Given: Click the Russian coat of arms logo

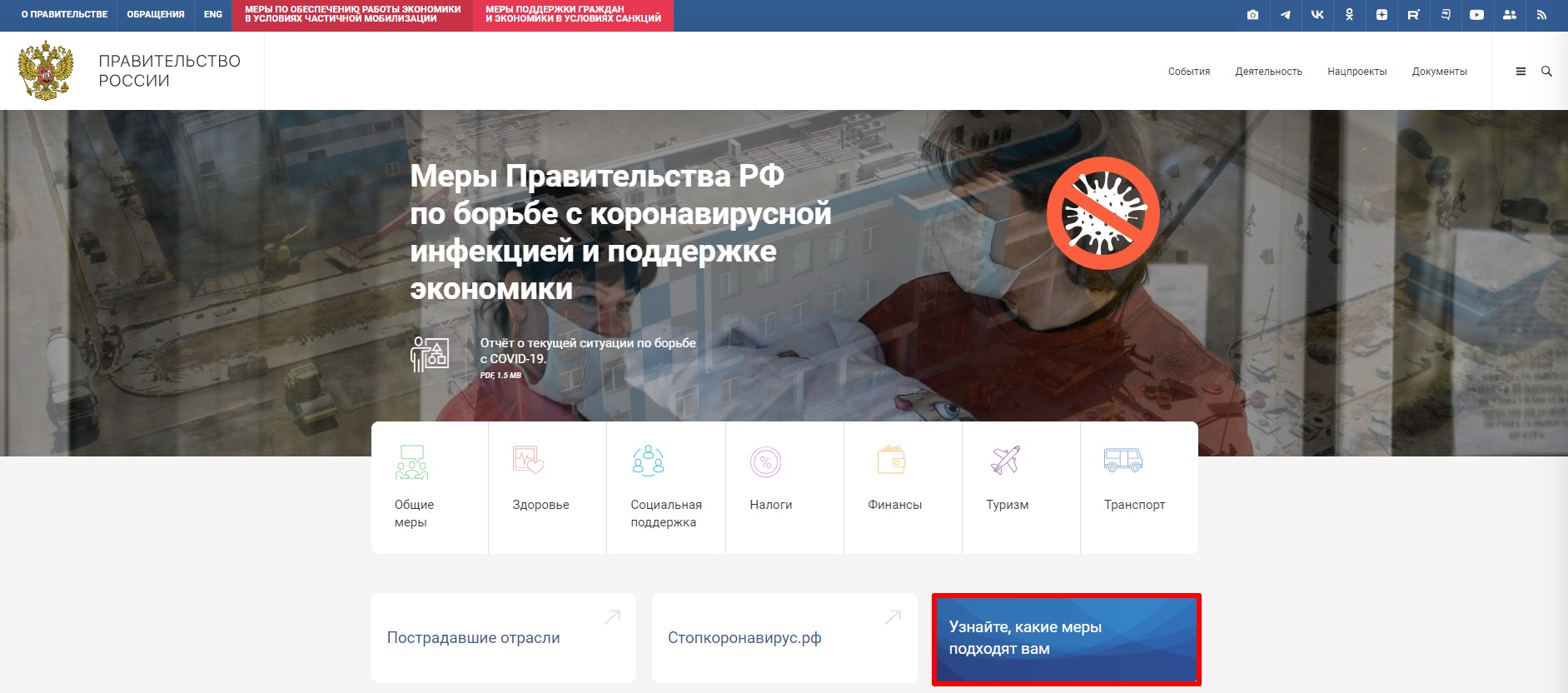Looking at the screenshot, I should [x=46, y=72].
